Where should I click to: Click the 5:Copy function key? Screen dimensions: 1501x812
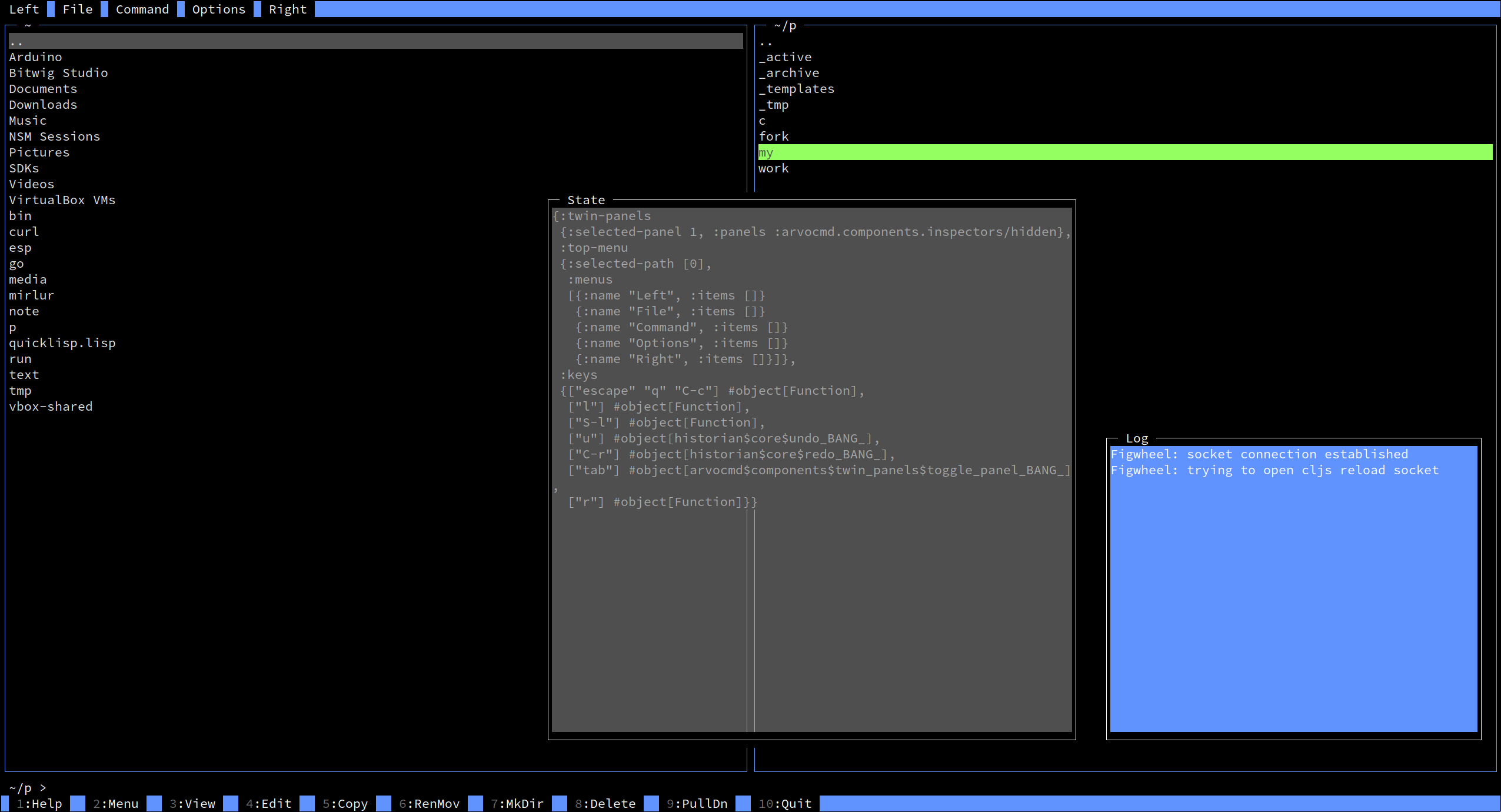click(x=345, y=803)
